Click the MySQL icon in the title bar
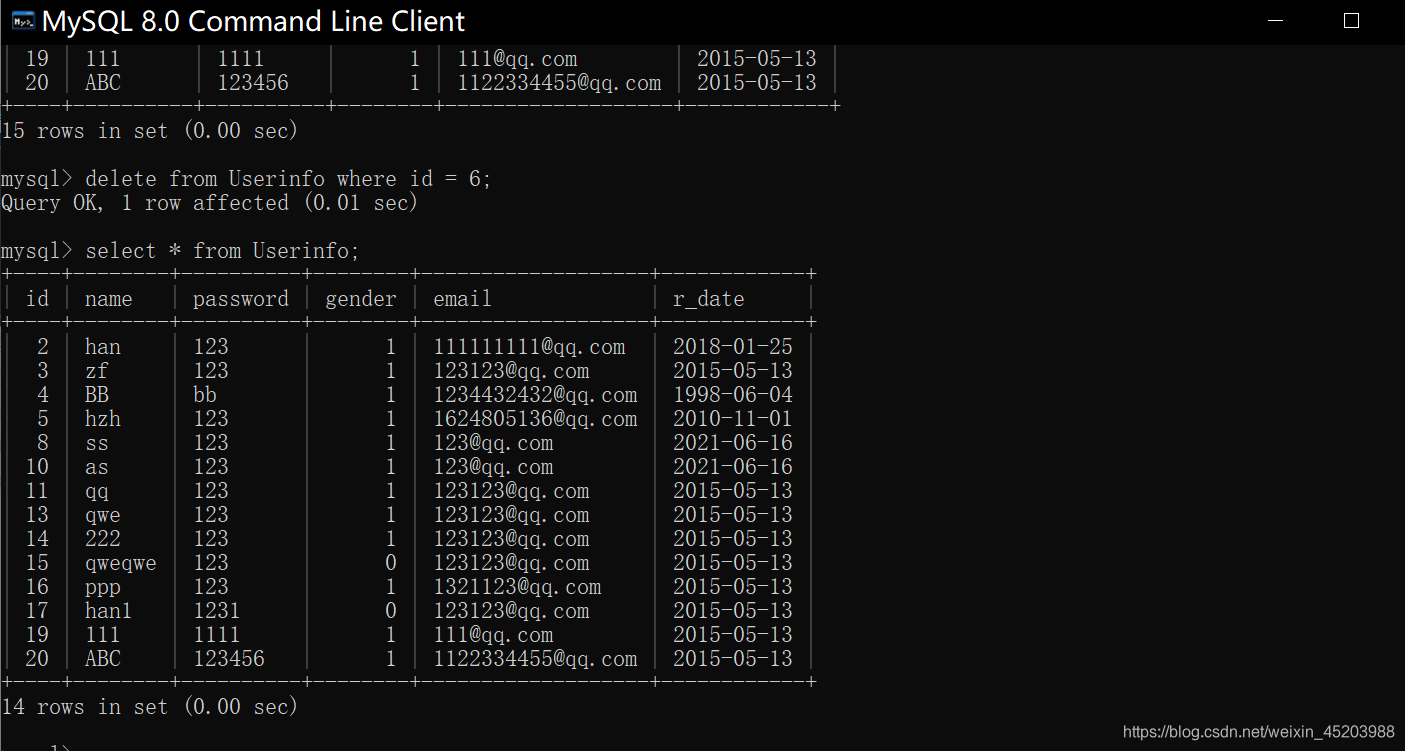Screen dimensions: 1405x751 [x=22, y=21]
